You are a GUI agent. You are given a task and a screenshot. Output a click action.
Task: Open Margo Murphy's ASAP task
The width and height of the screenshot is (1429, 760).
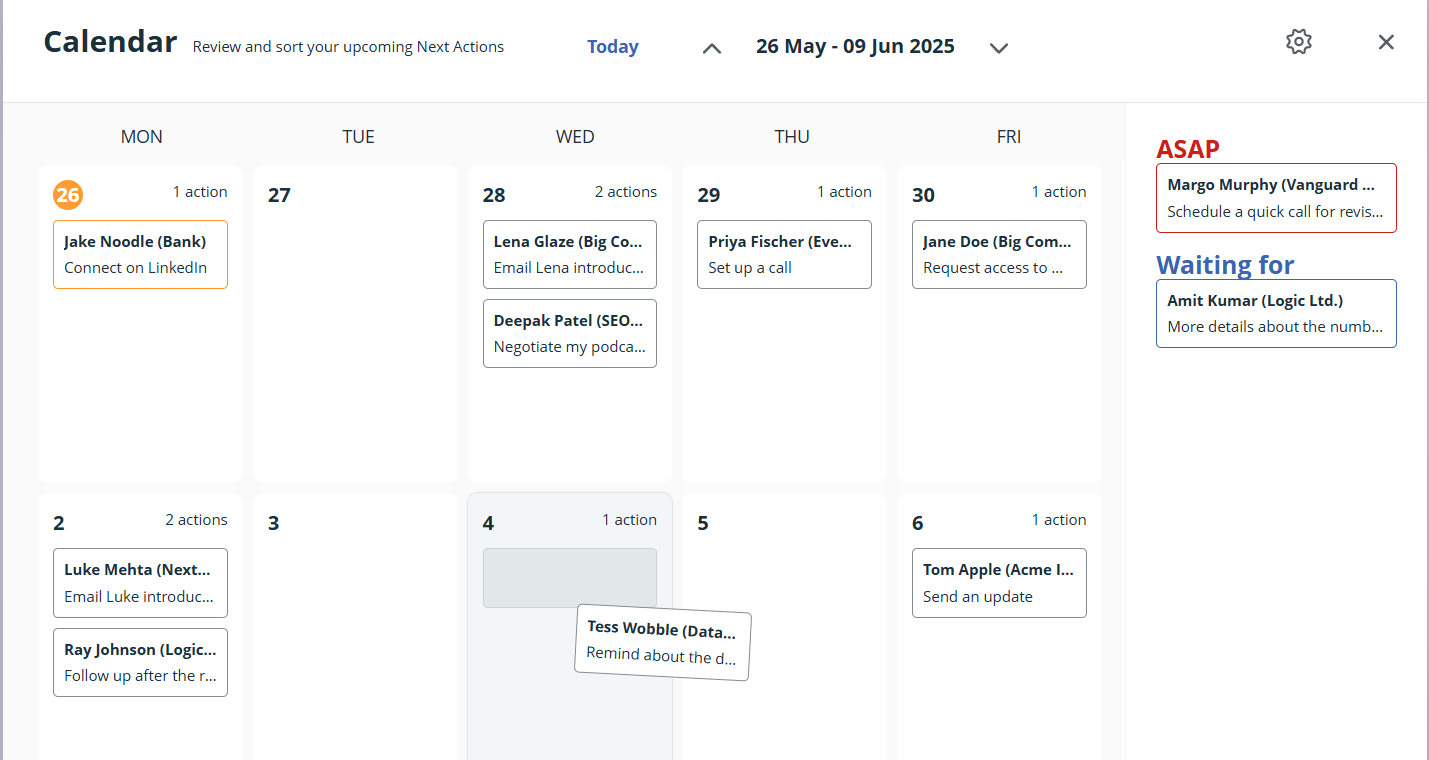[x=1276, y=198]
